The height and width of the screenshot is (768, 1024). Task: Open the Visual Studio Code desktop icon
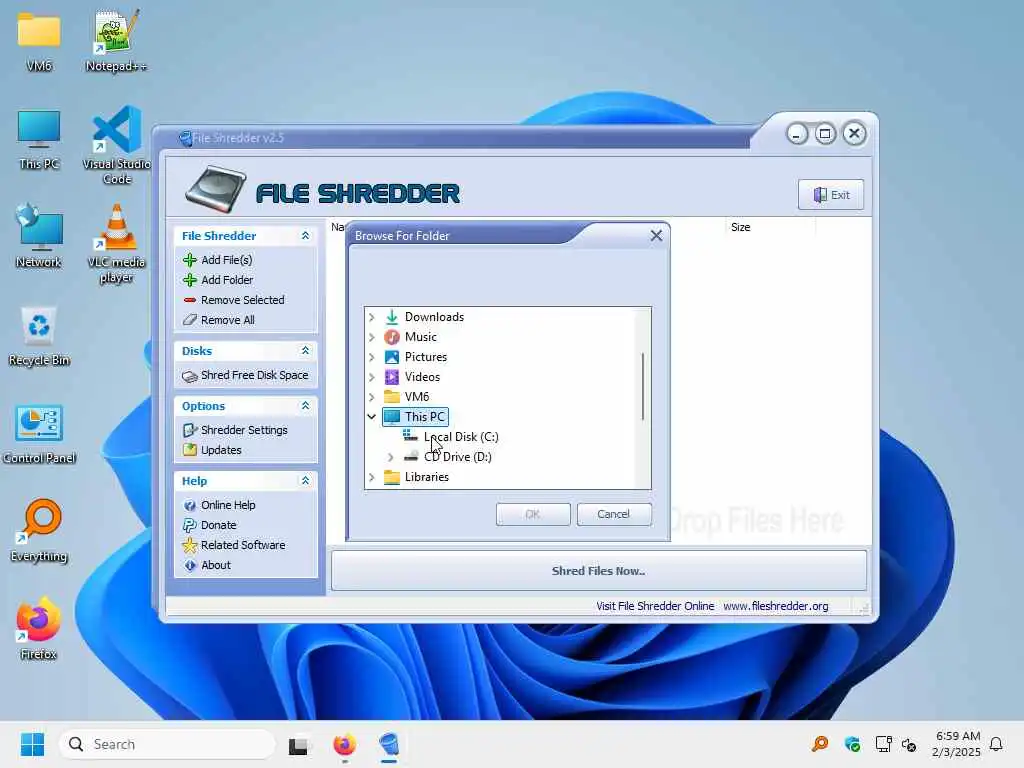coord(117,145)
